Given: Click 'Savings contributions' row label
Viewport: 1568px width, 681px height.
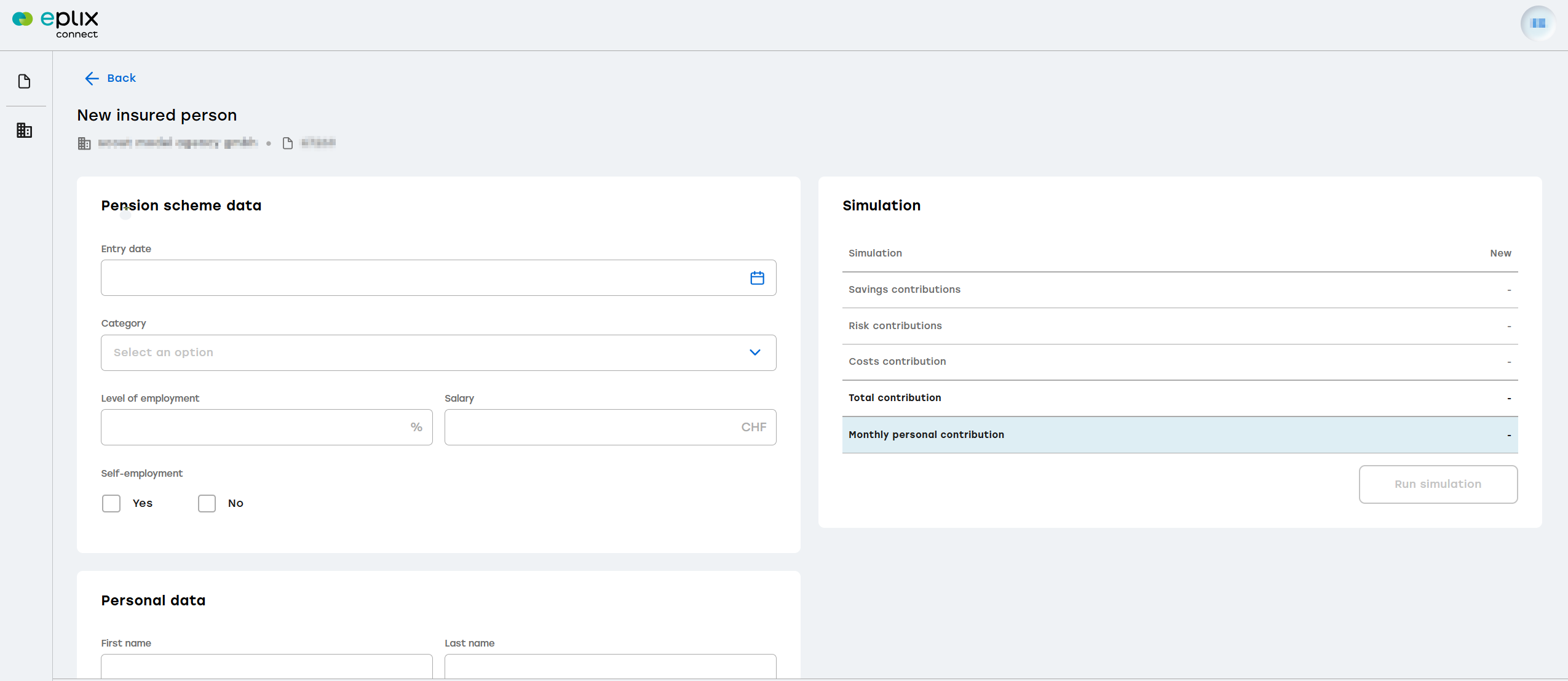Looking at the screenshot, I should tap(904, 289).
